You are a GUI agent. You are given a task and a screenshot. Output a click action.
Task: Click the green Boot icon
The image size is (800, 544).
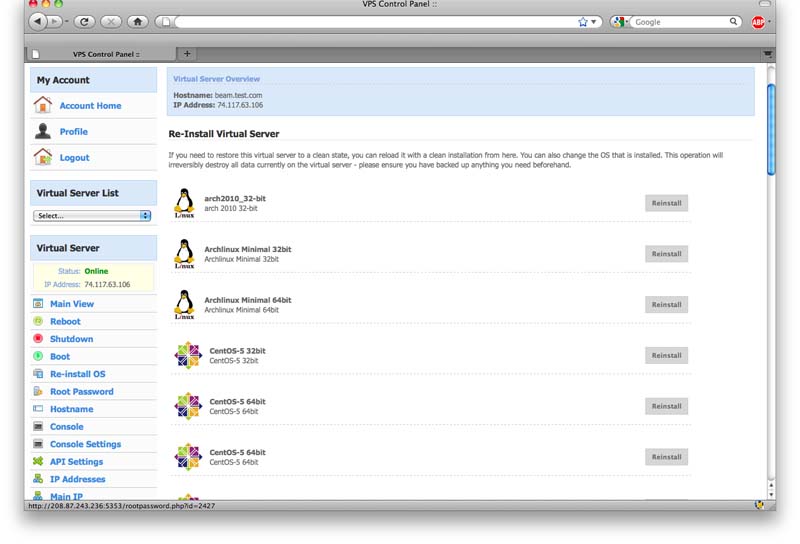[x=38, y=356]
